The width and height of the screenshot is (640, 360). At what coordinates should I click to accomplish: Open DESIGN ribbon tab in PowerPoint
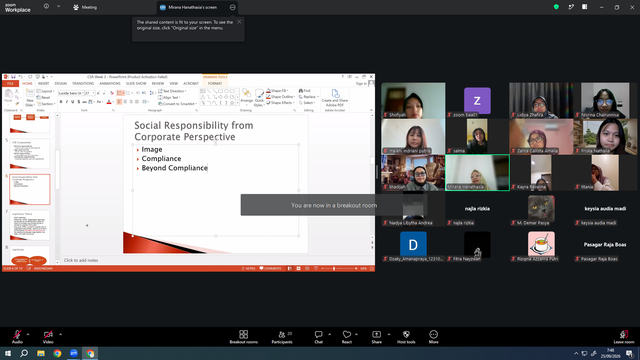coord(60,83)
